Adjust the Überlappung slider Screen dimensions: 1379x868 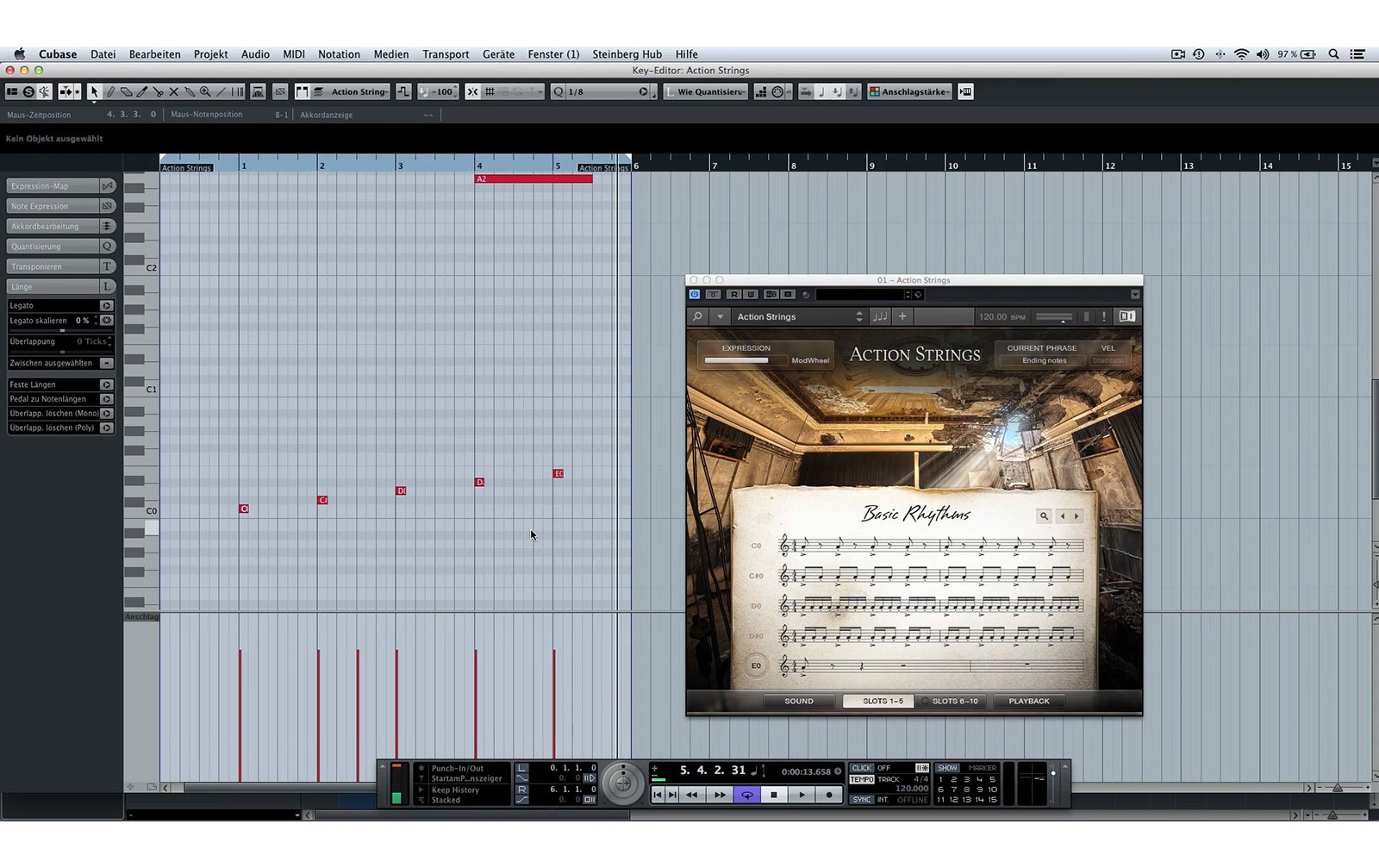coord(61,352)
